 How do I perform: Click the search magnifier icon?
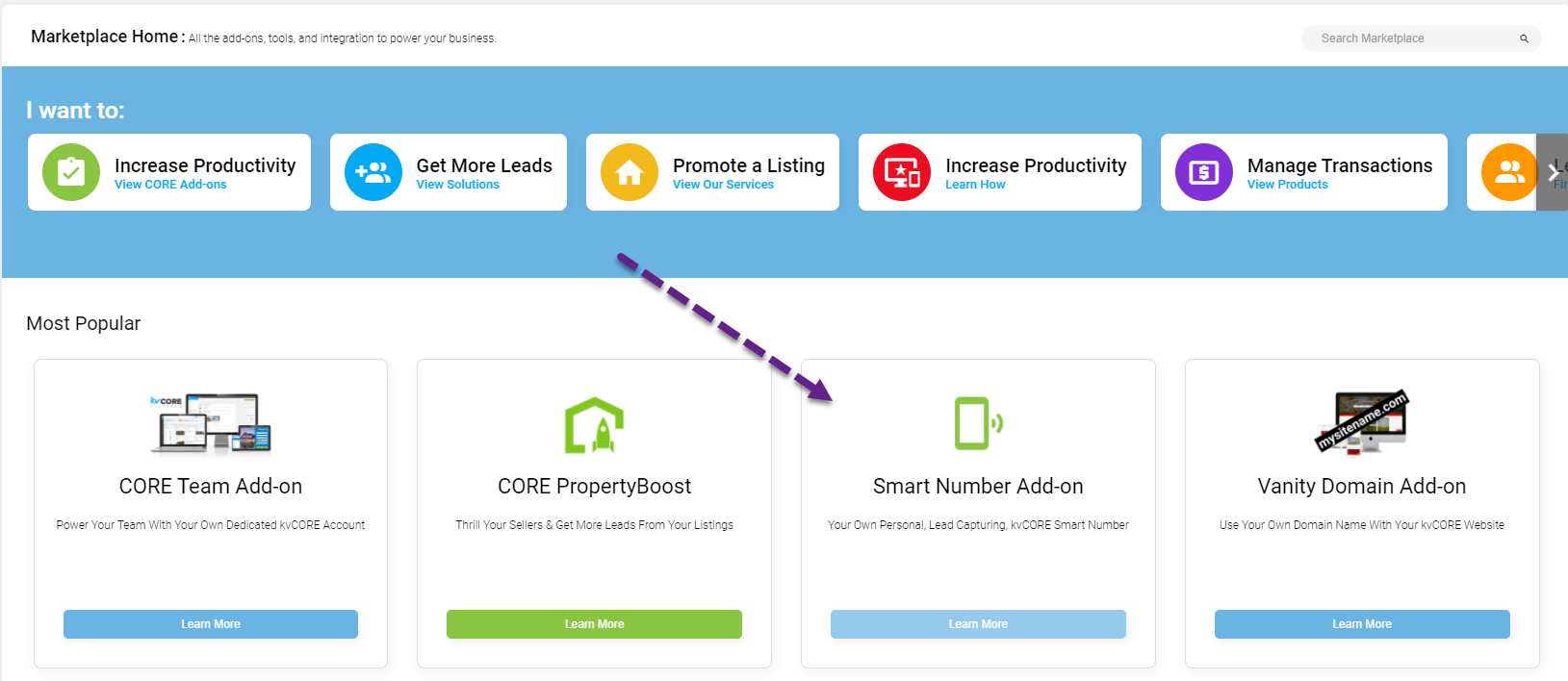[x=1525, y=38]
